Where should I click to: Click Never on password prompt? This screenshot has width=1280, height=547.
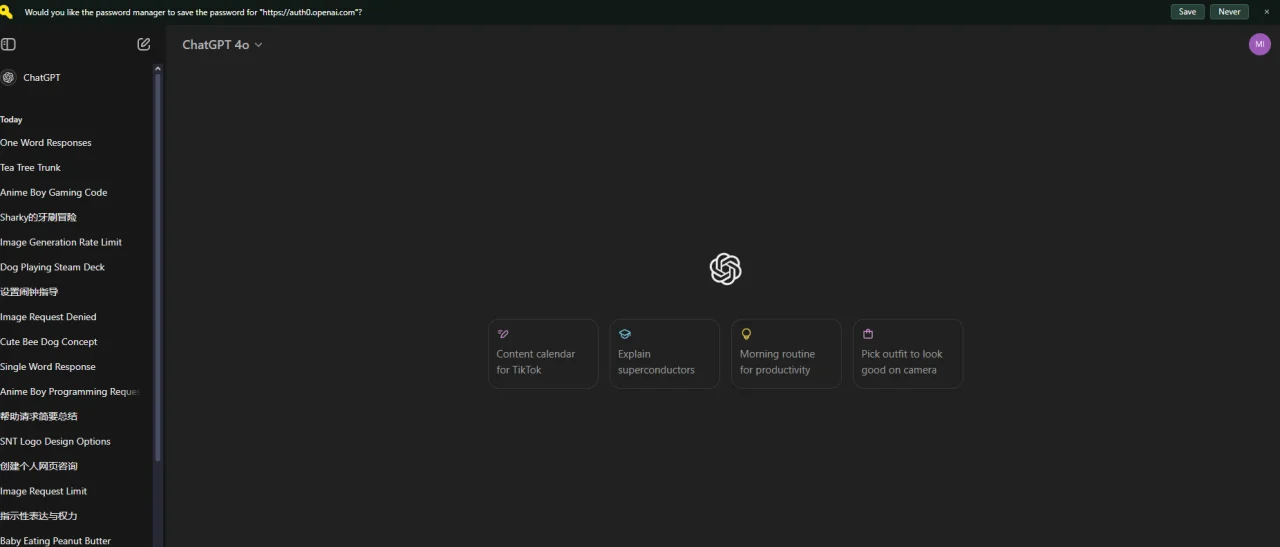click(x=1229, y=12)
